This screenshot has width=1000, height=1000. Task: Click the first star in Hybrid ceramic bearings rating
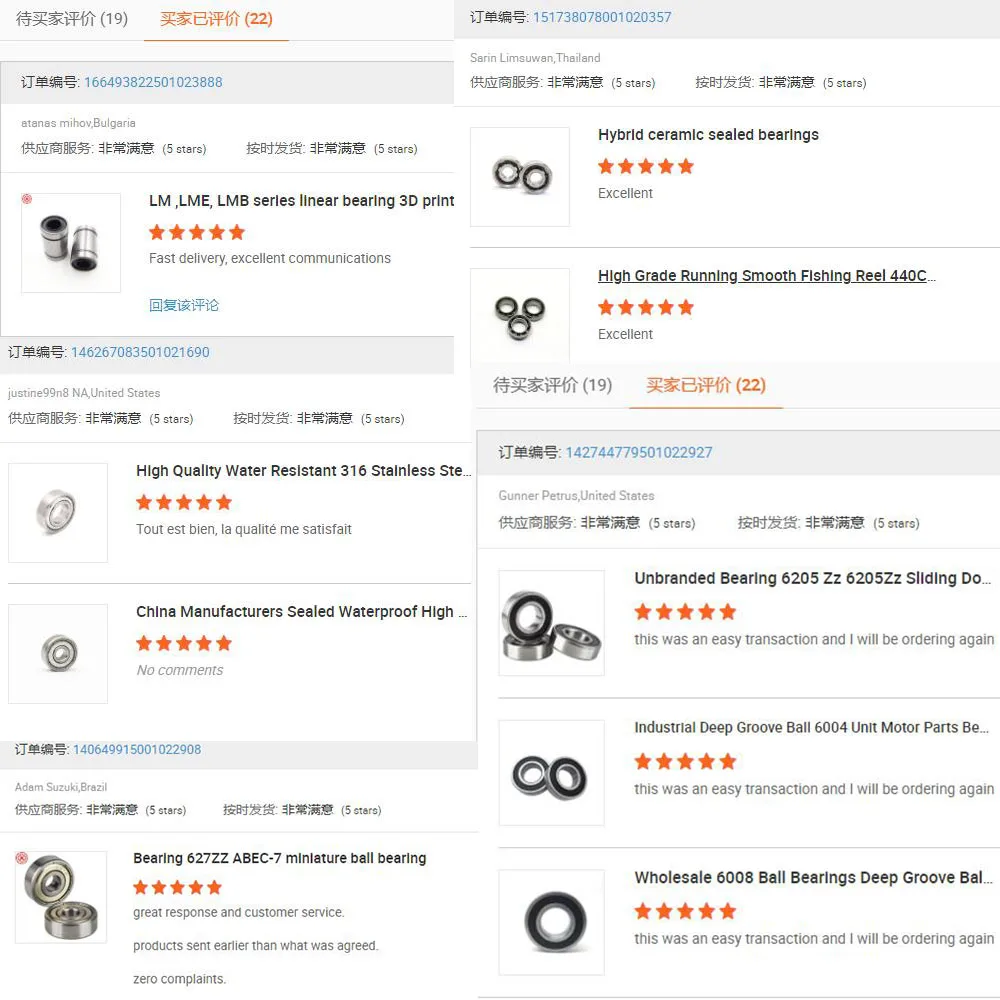pos(606,166)
